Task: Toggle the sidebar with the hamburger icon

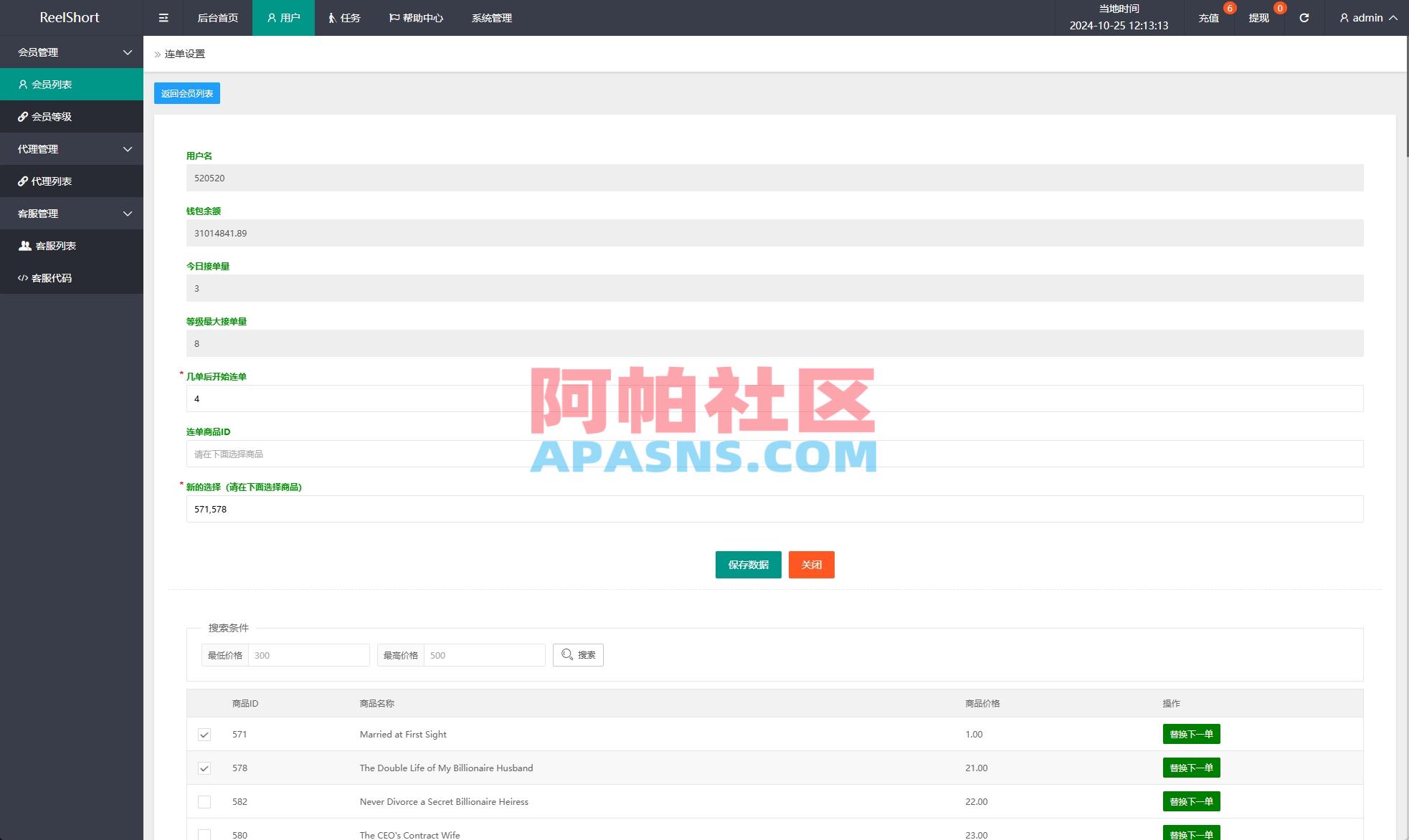Action: click(163, 17)
